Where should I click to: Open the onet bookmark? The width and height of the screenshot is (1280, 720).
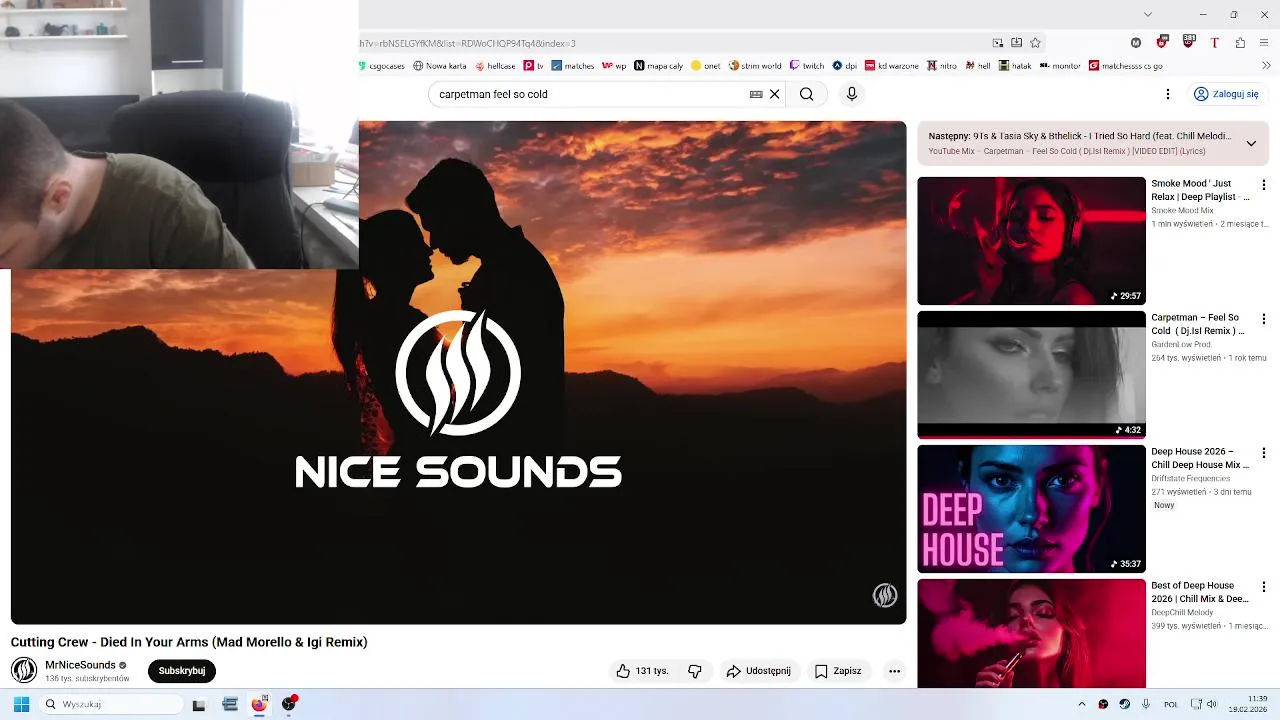[x=706, y=66]
